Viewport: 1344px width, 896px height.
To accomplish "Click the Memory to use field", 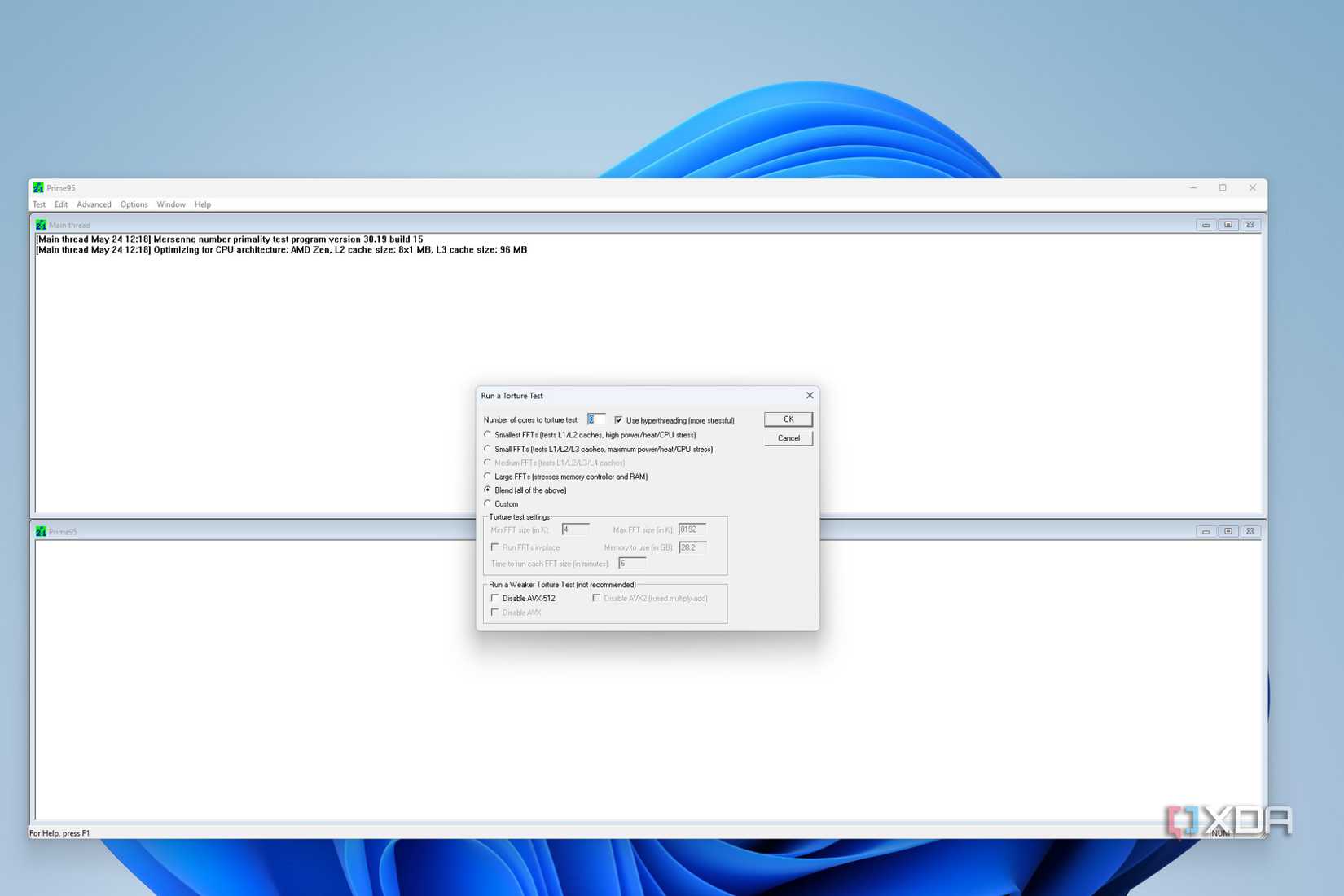I will (692, 547).
